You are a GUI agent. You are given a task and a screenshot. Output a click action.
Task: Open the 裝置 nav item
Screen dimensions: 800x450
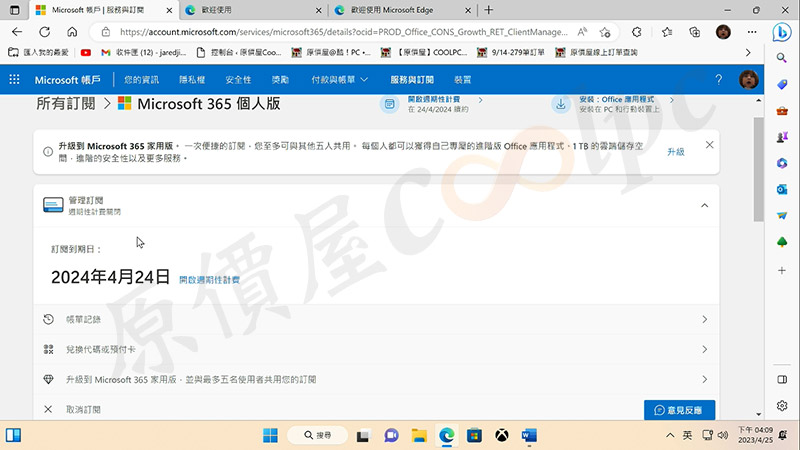pos(462,80)
